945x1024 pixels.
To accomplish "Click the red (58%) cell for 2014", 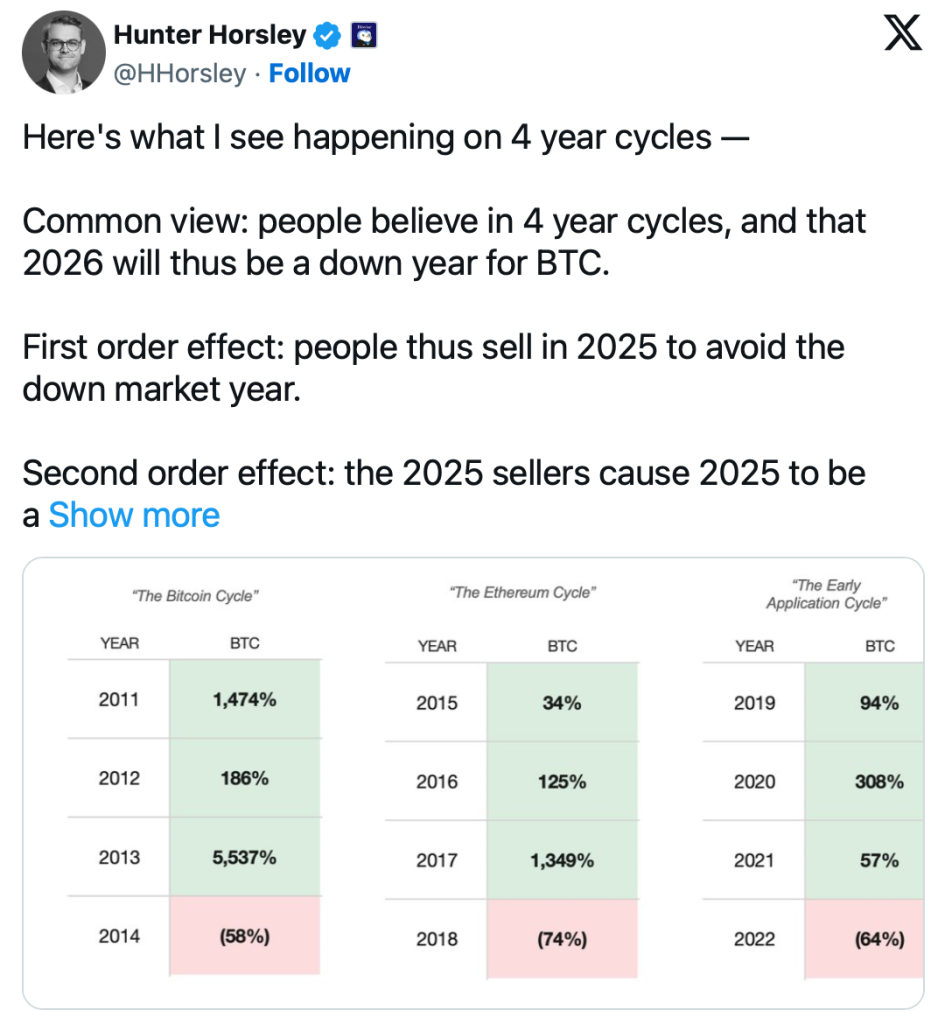I will pos(244,937).
